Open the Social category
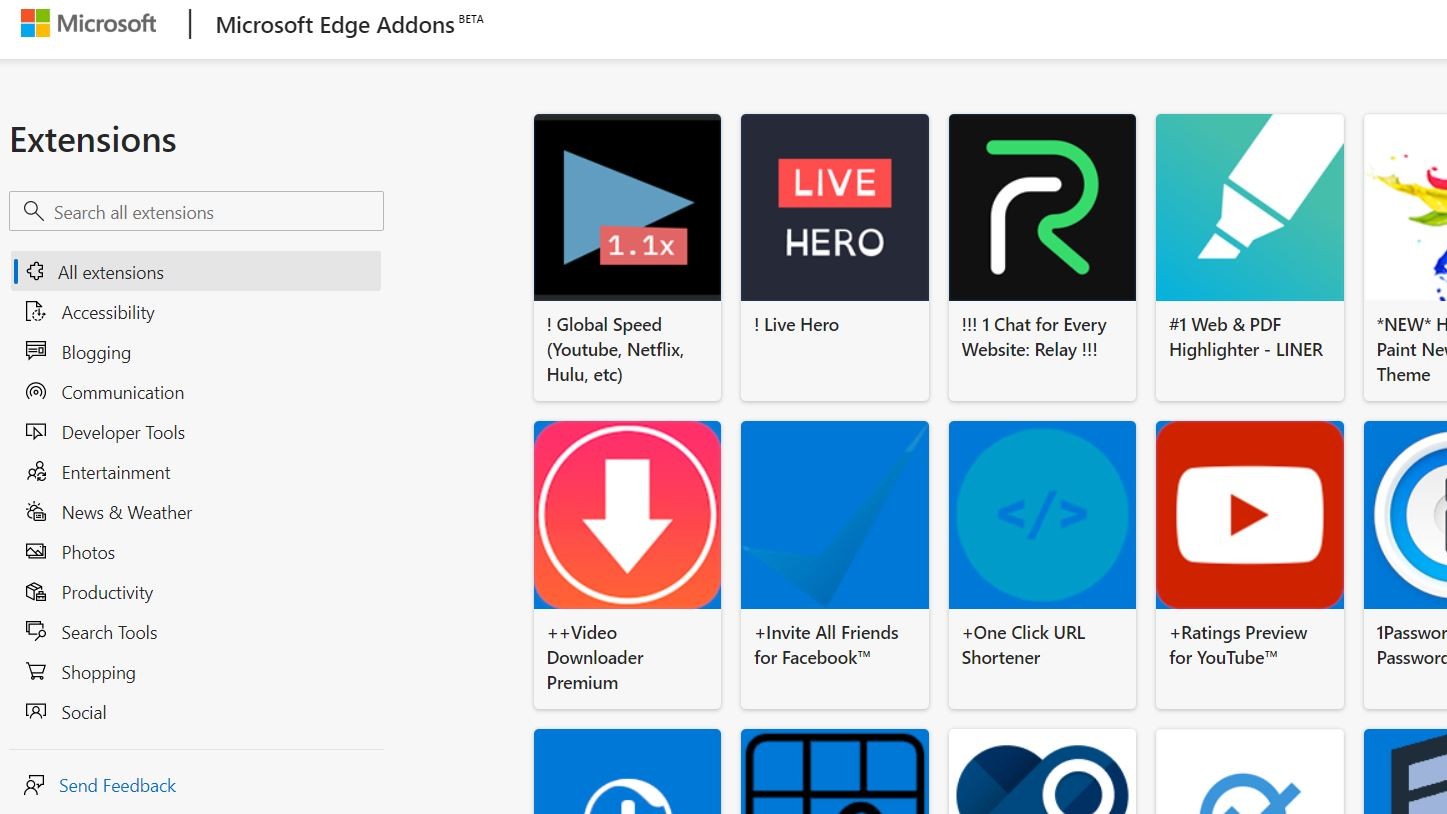 pyautogui.click(x=84, y=713)
